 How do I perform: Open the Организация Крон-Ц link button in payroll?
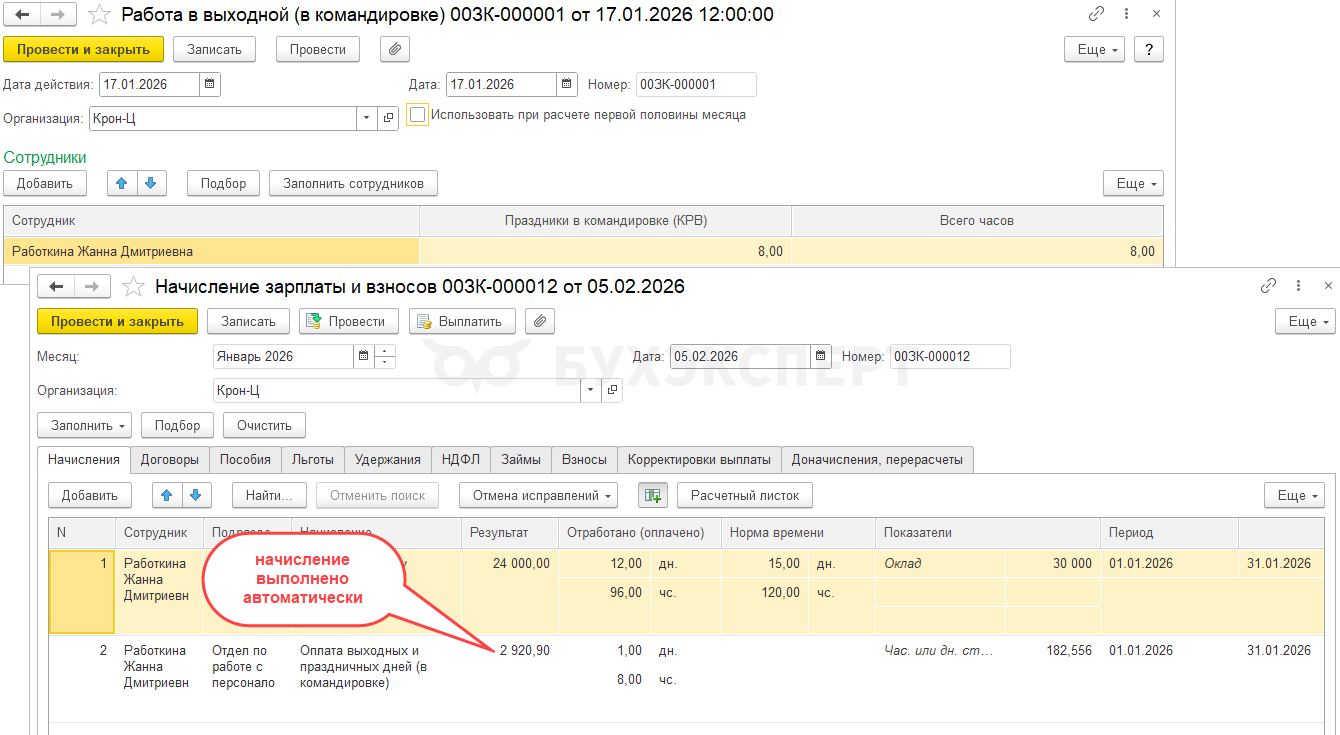612,391
